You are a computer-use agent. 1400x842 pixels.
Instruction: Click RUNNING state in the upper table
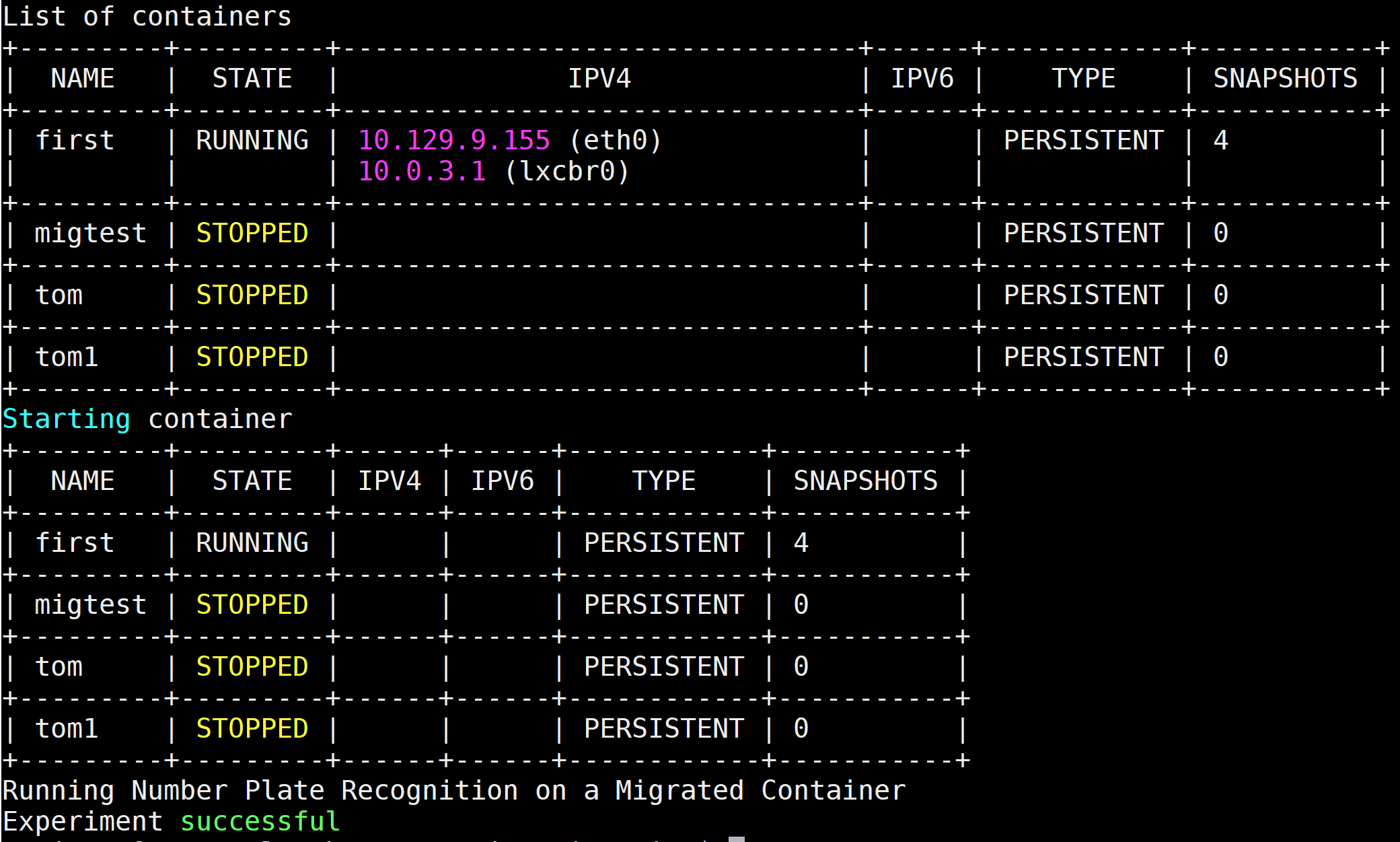[252, 141]
